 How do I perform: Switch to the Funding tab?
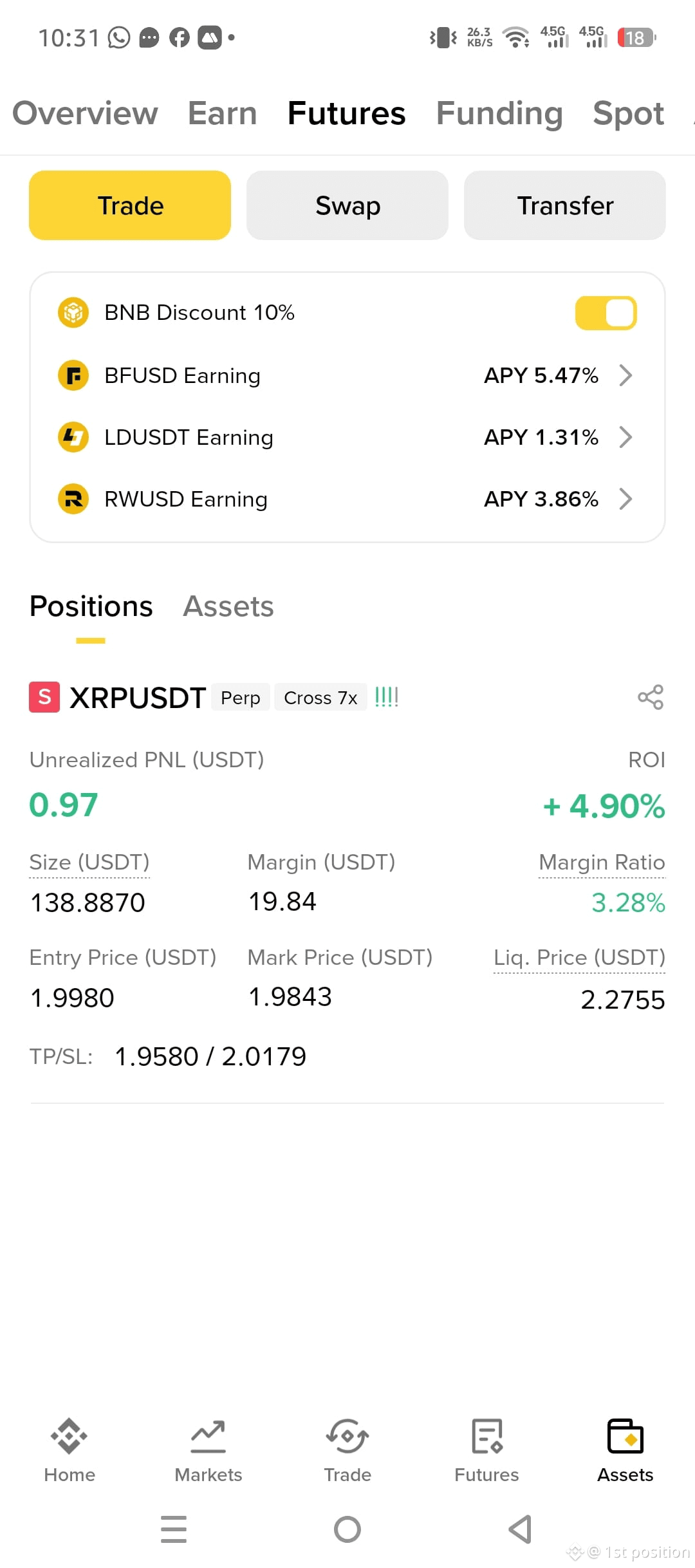(x=499, y=114)
